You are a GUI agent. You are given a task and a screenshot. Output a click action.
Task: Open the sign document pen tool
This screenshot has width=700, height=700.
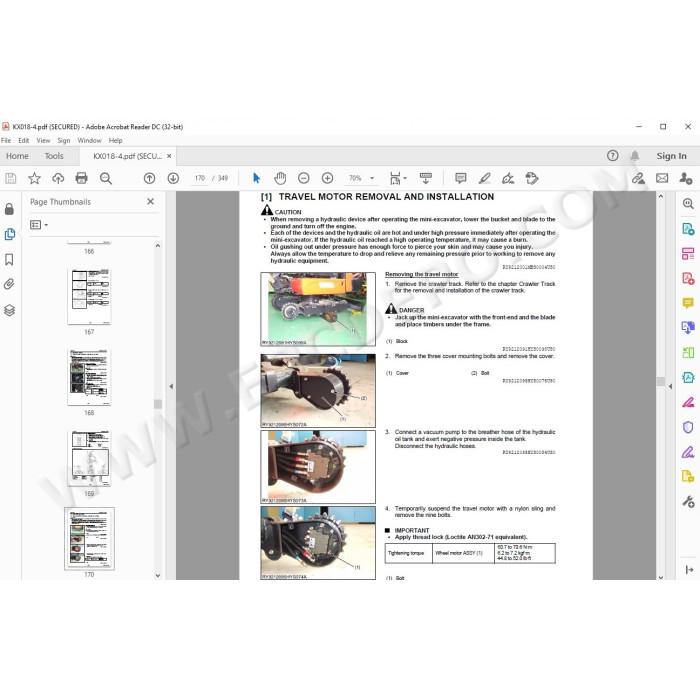point(508,179)
